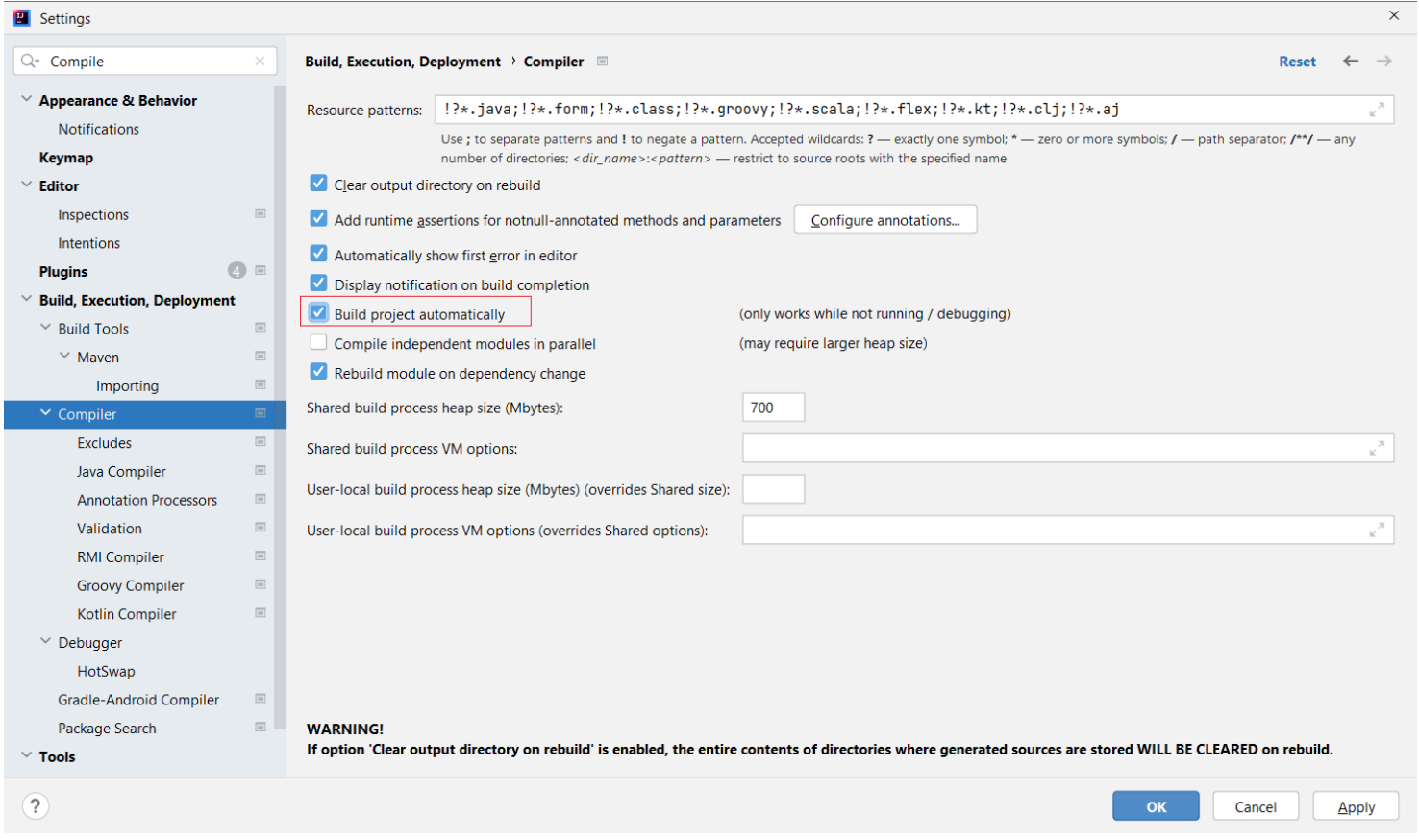The width and height of the screenshot is (1419, 840).
Task: Select Notifications in the settings tree
Action: point(98,129)
